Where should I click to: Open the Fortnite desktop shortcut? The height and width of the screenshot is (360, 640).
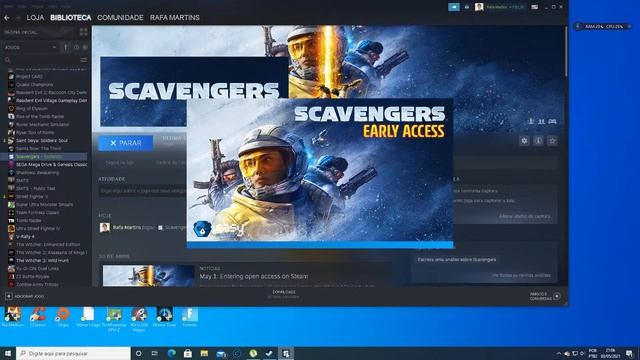coord(190,317)
